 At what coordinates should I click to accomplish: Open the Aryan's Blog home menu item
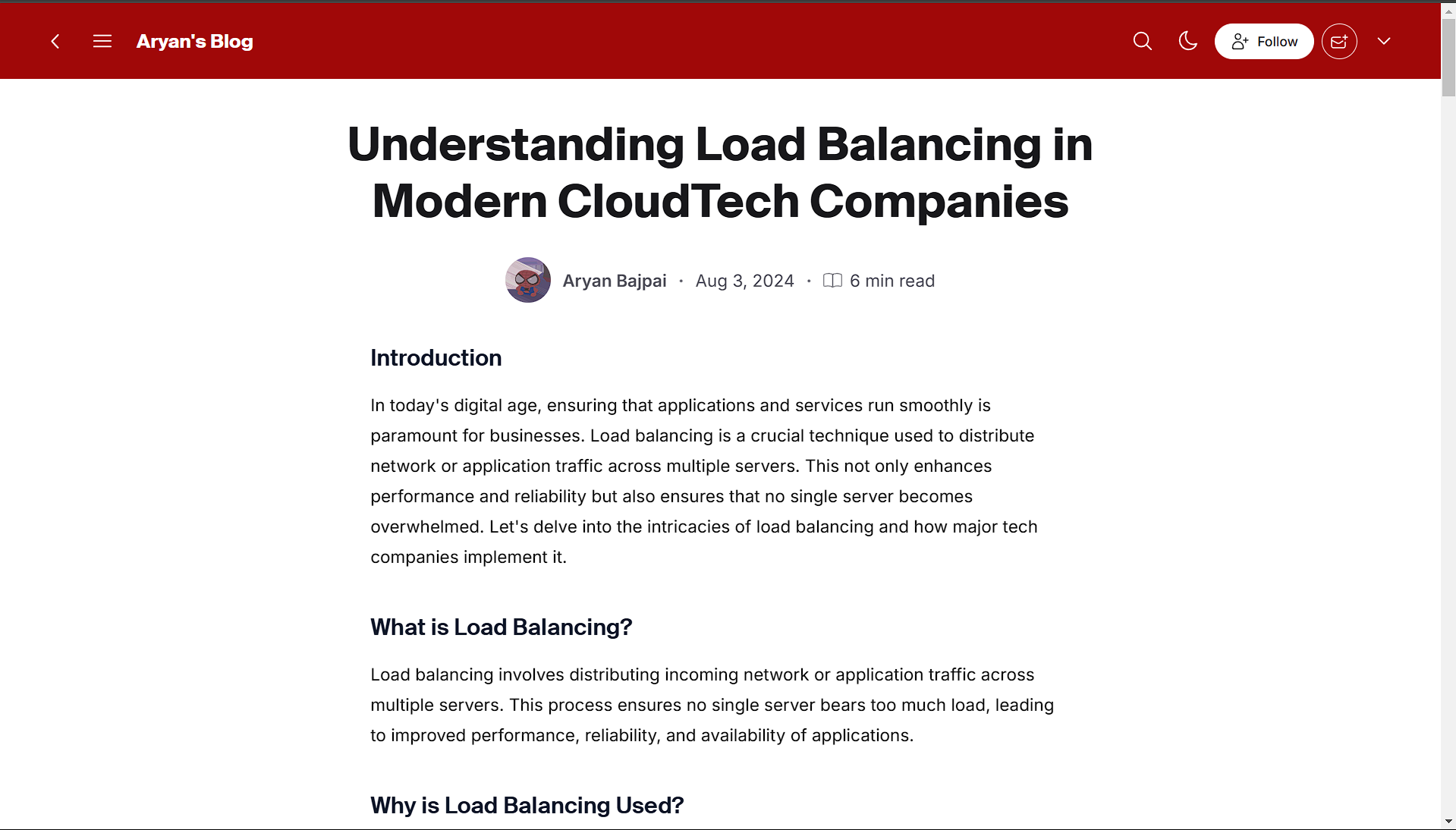[x=194, y=41]
